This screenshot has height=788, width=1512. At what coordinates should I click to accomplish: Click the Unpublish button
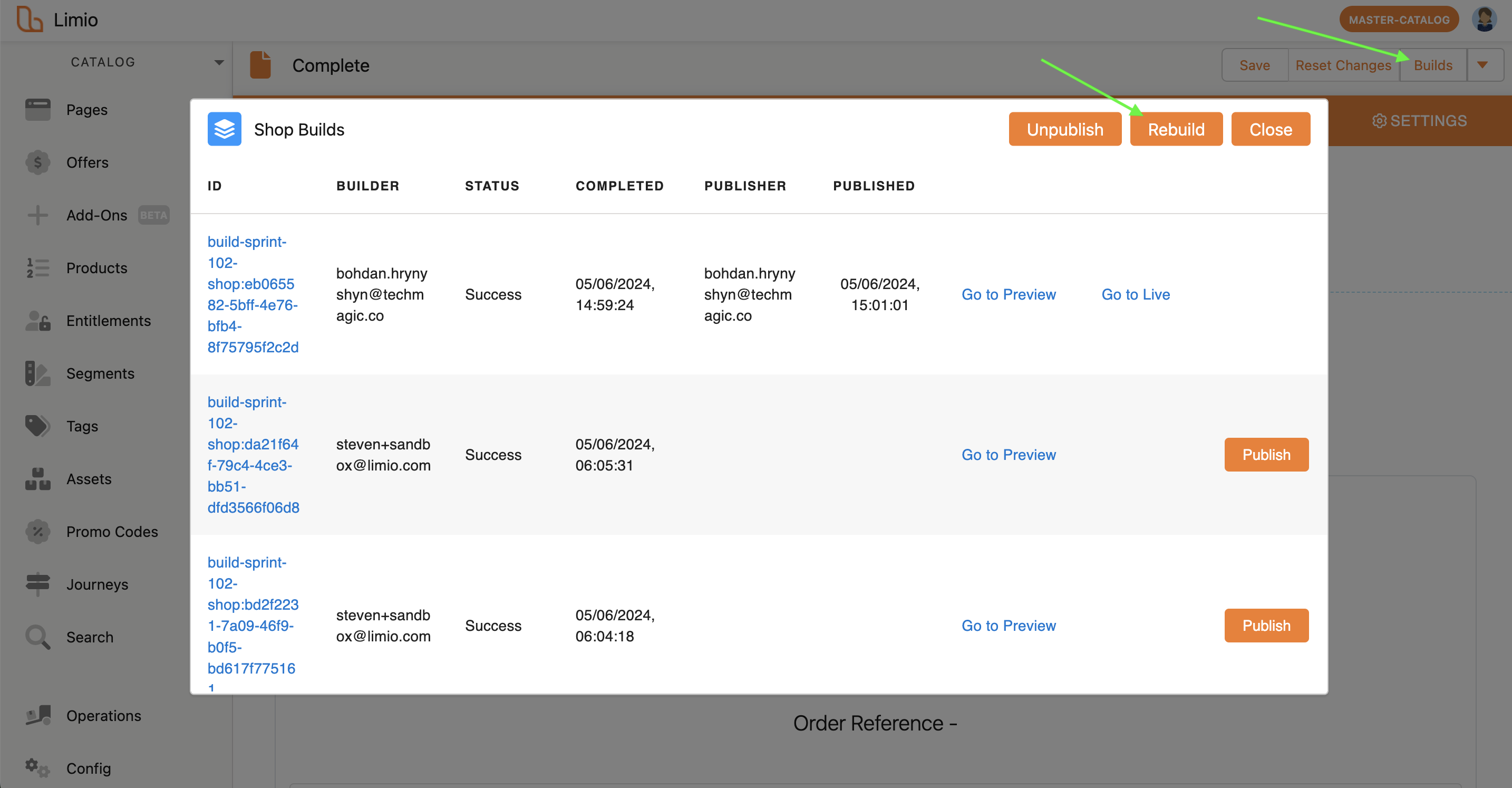tap(1064, 129)
